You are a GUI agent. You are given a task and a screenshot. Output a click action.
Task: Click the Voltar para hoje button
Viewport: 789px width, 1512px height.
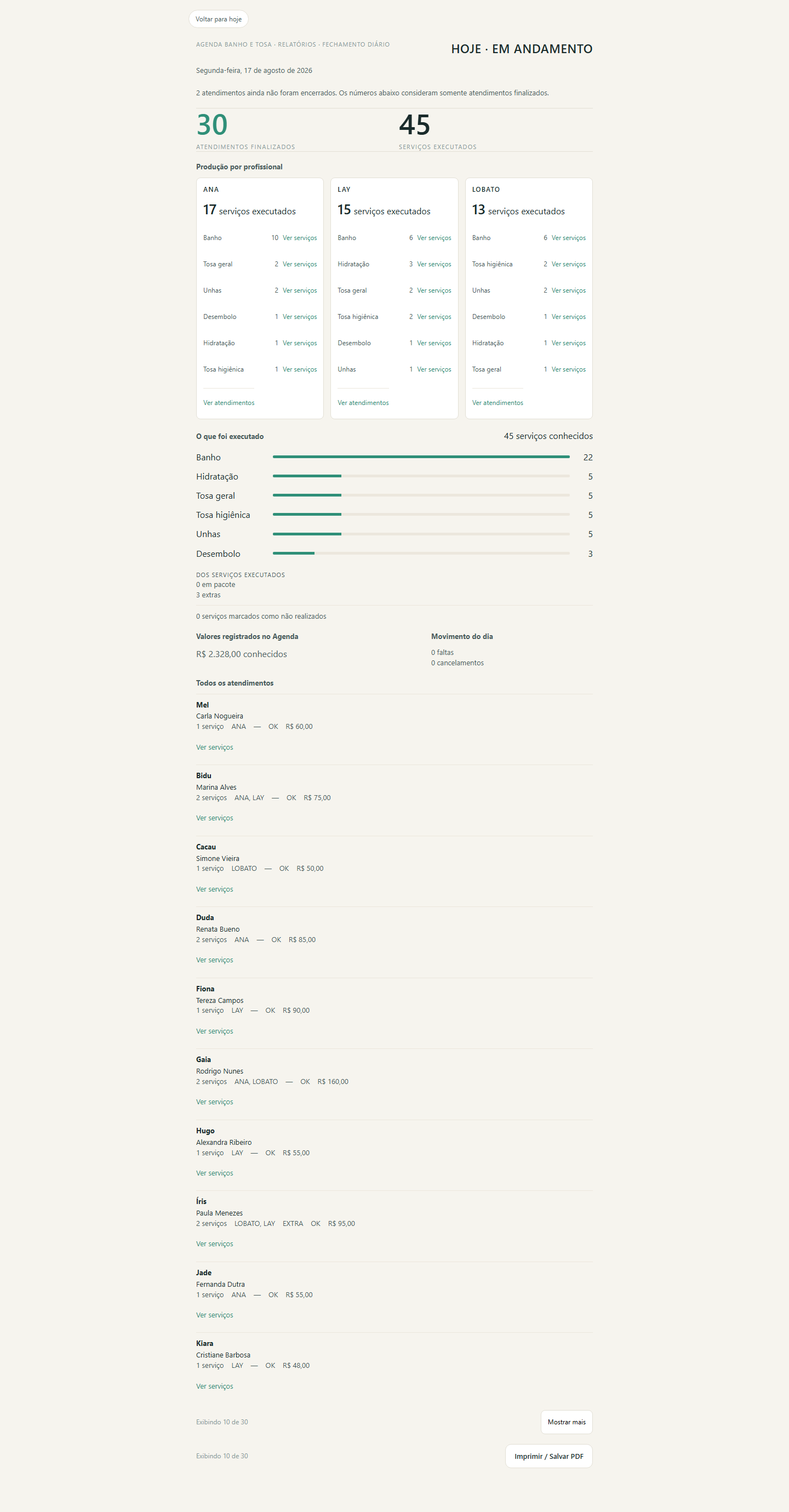(x=219, y=19)
